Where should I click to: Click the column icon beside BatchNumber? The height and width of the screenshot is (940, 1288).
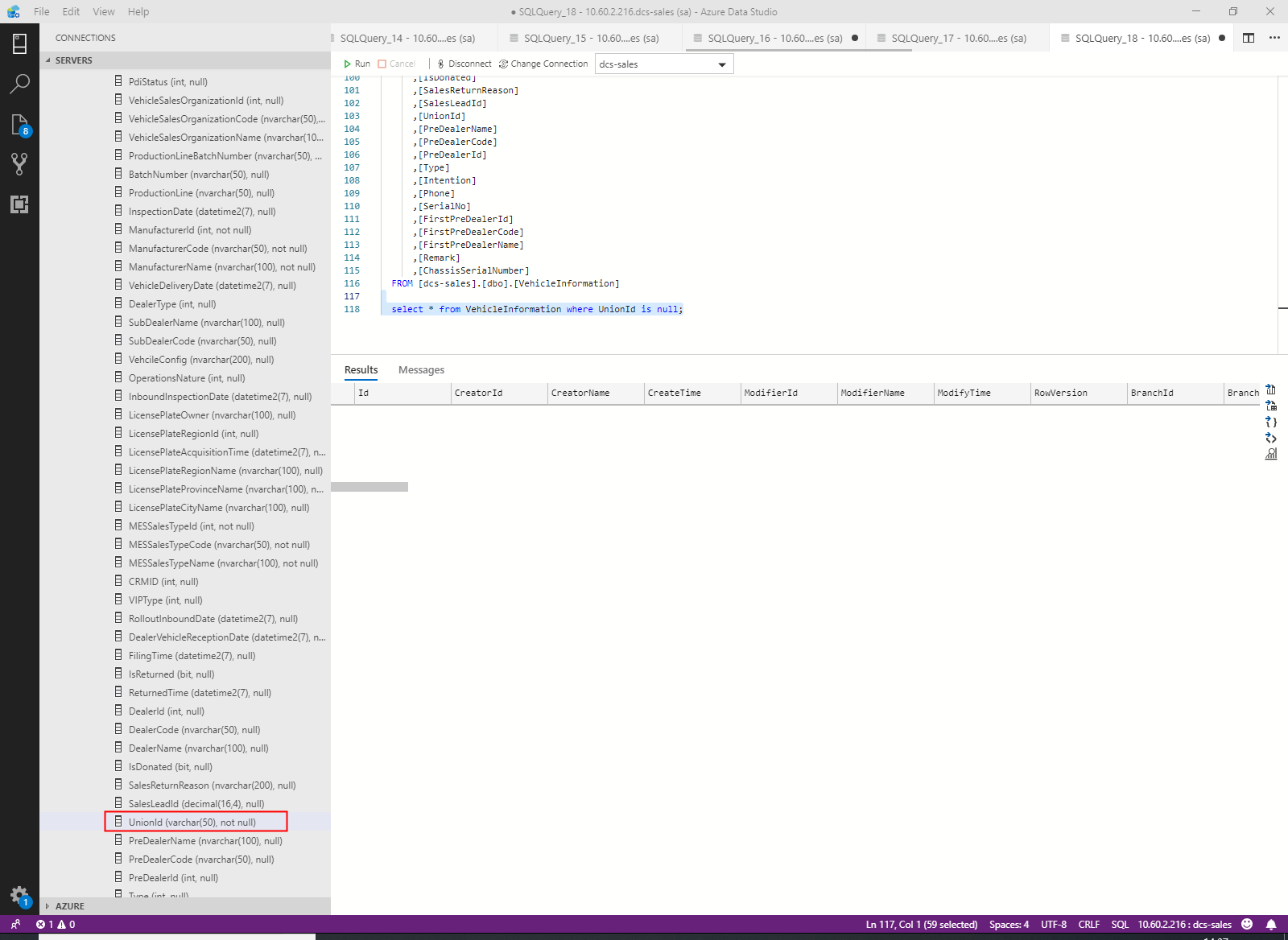coord(118,174)
